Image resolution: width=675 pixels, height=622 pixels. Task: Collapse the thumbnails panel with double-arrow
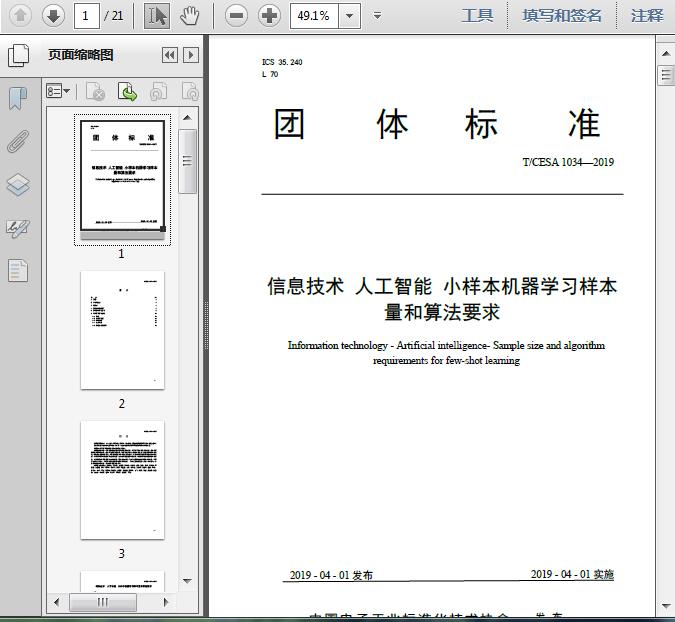(x=170, y=55)
